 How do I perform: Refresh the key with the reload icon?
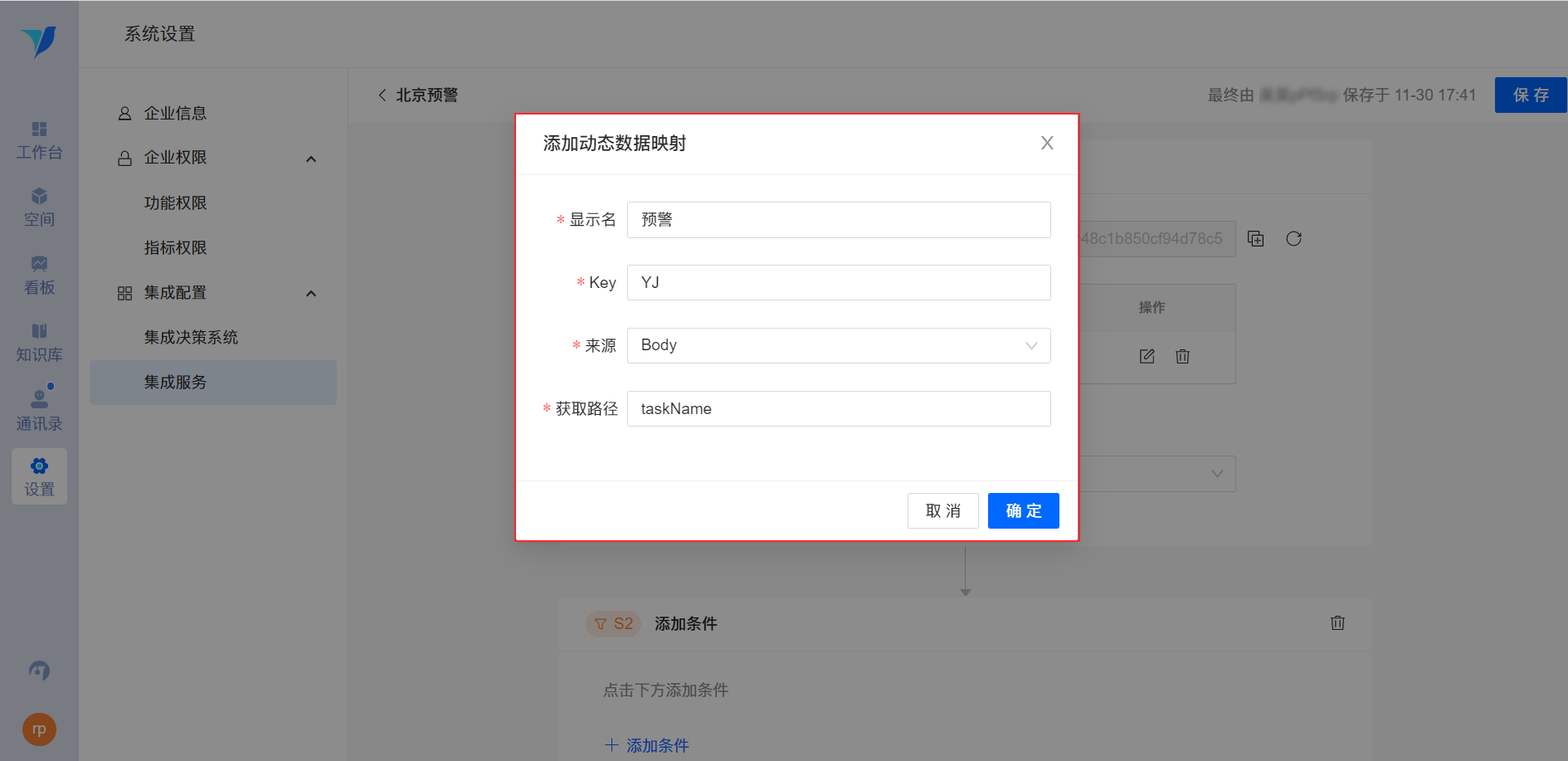pyautogui.click(x=1293, y=239)
